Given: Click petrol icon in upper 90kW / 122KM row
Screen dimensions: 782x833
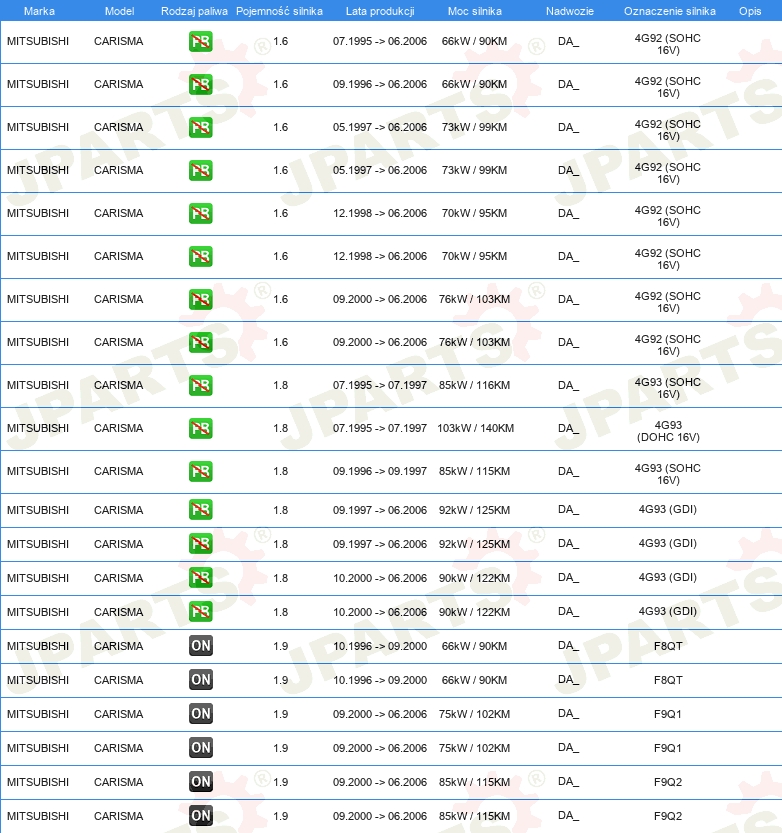Looking at the screenshot, I should click(x=201, y=577).
